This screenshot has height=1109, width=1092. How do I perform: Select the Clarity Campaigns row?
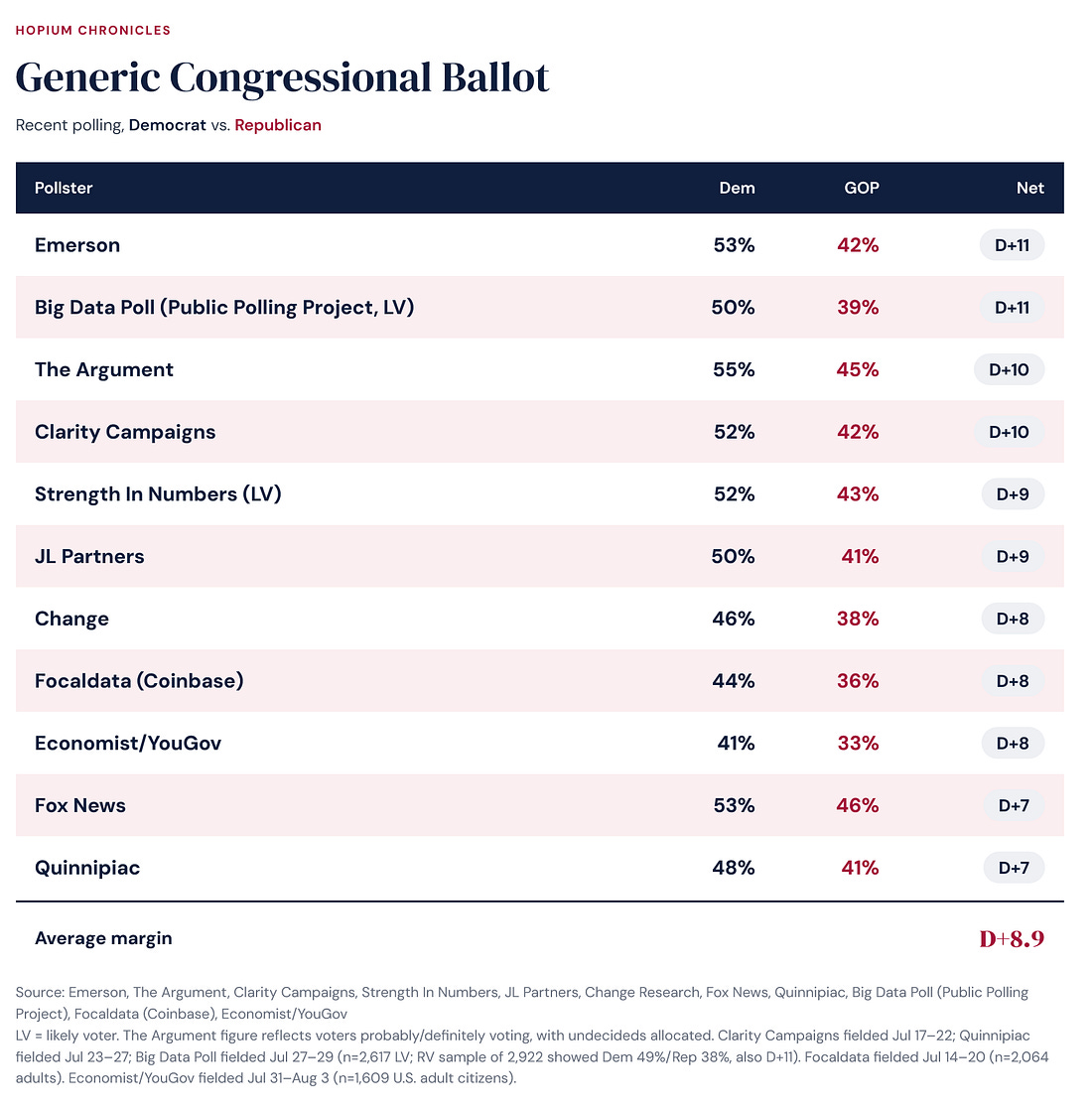540,432
